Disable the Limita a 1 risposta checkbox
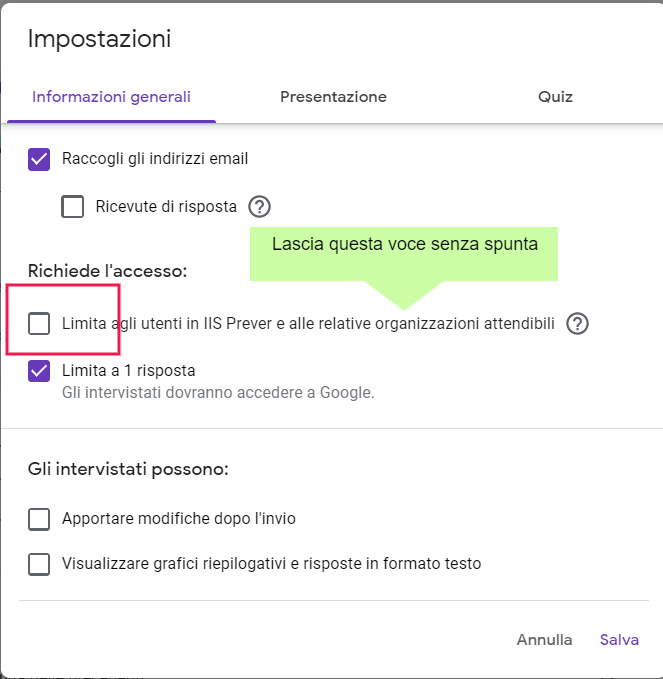This screenshot has width=663, height=679. (x=39, y=371)
